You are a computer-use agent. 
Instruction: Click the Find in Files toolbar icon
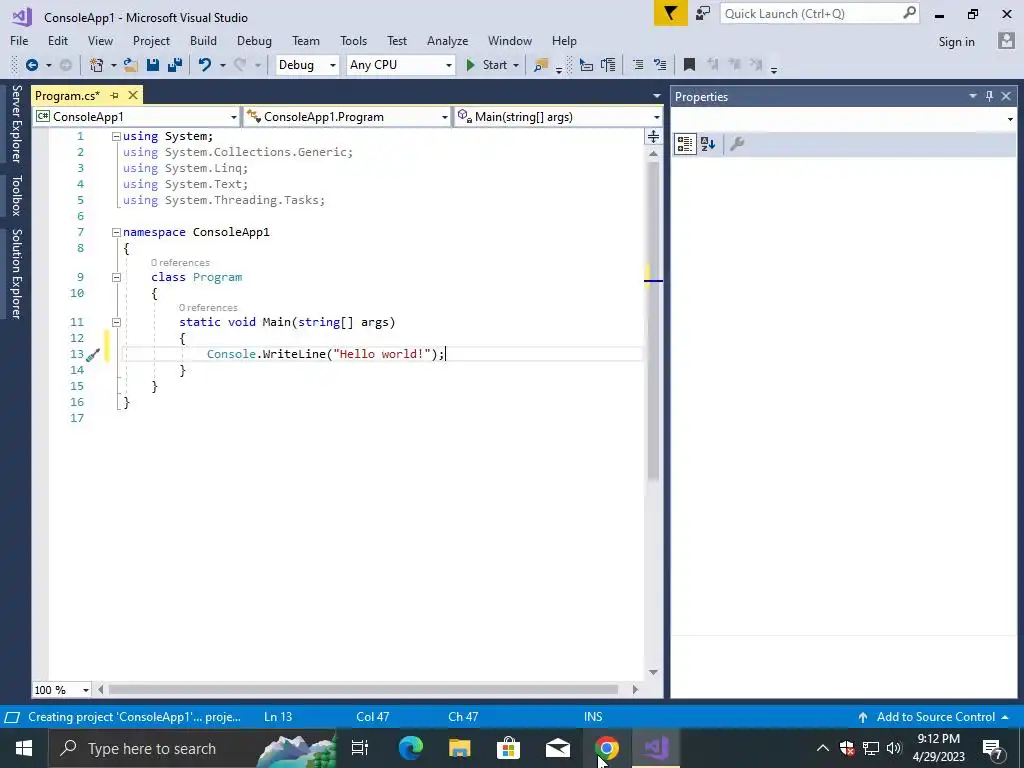click(x=541, y=65)
